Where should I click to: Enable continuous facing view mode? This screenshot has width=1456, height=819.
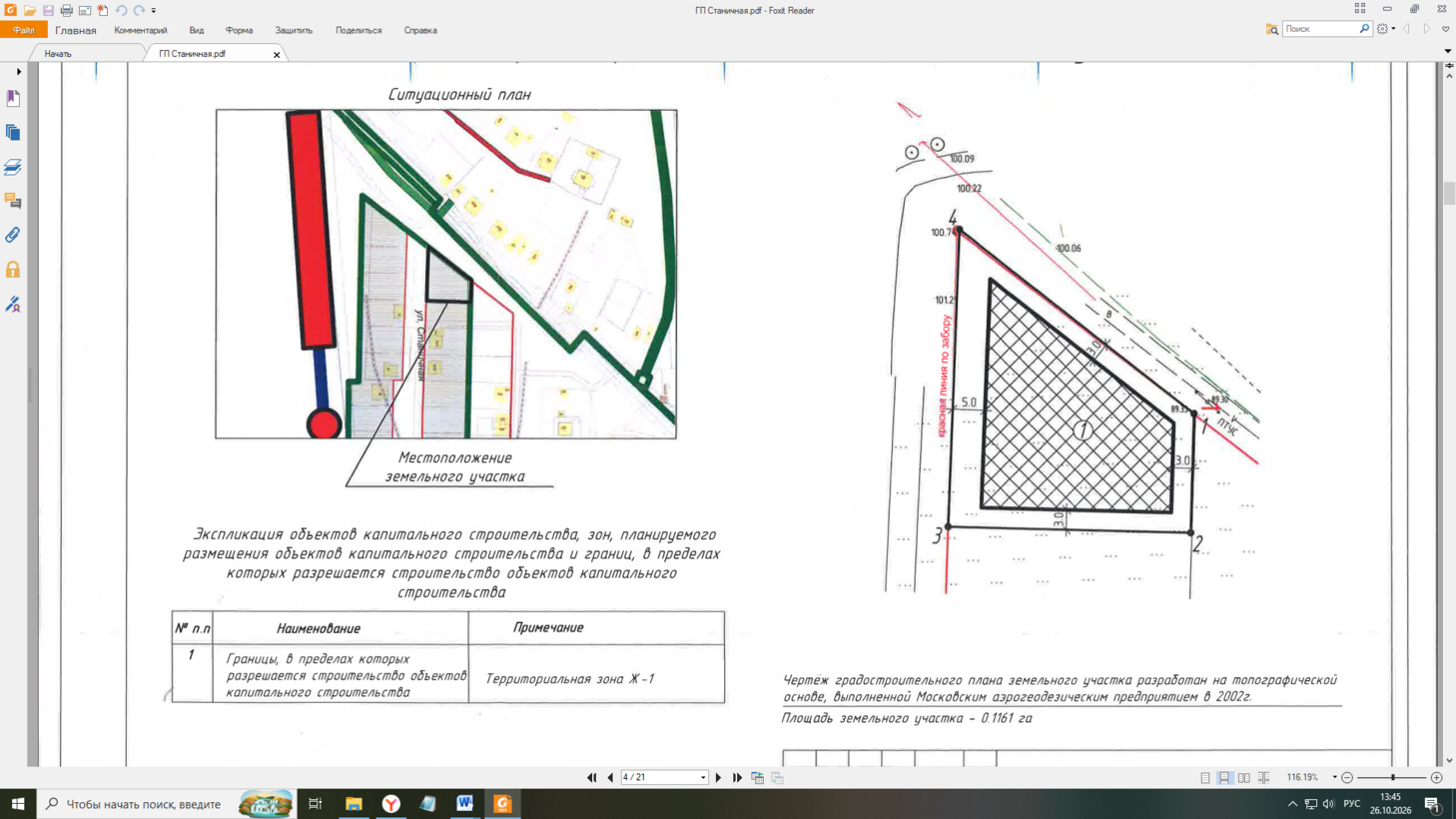[1263, 777]
